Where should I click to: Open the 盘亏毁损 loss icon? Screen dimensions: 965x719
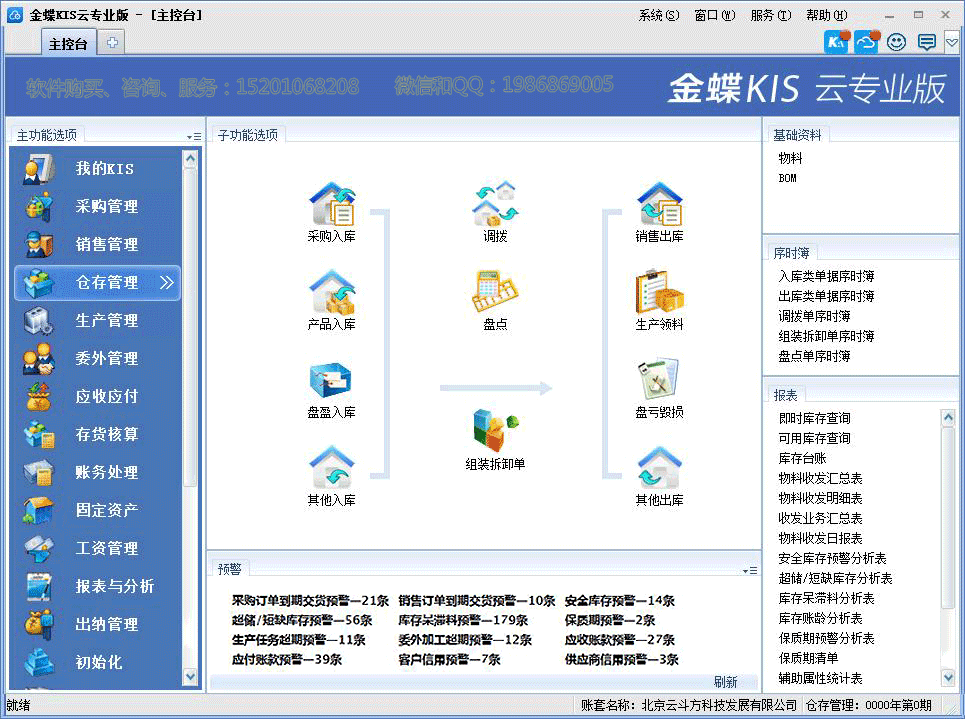pyautogui.click(x=659, y=380)
